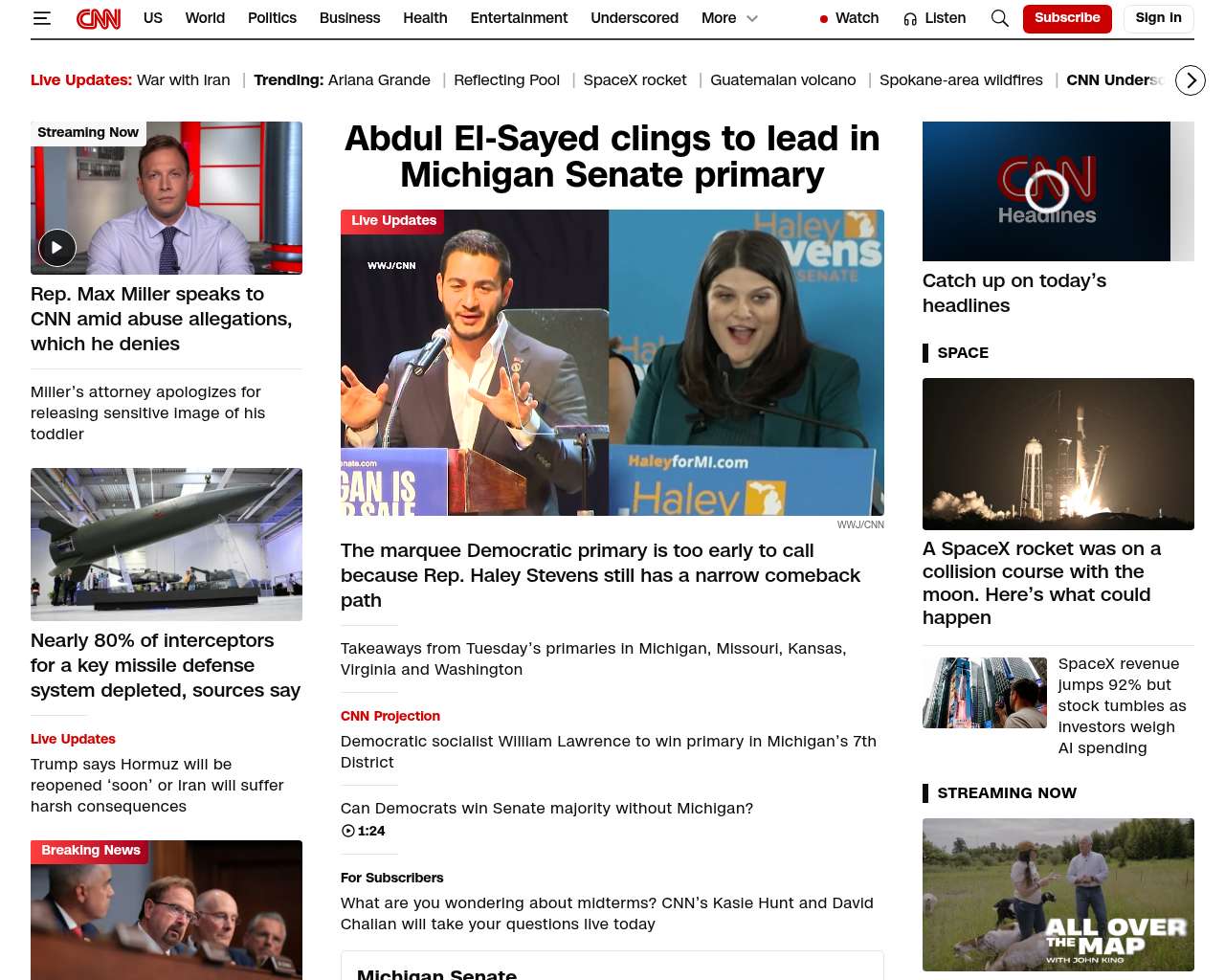Open trending topic Reflecting Pool
Viewport: 1225px width, 980px height.
(506, 80)
